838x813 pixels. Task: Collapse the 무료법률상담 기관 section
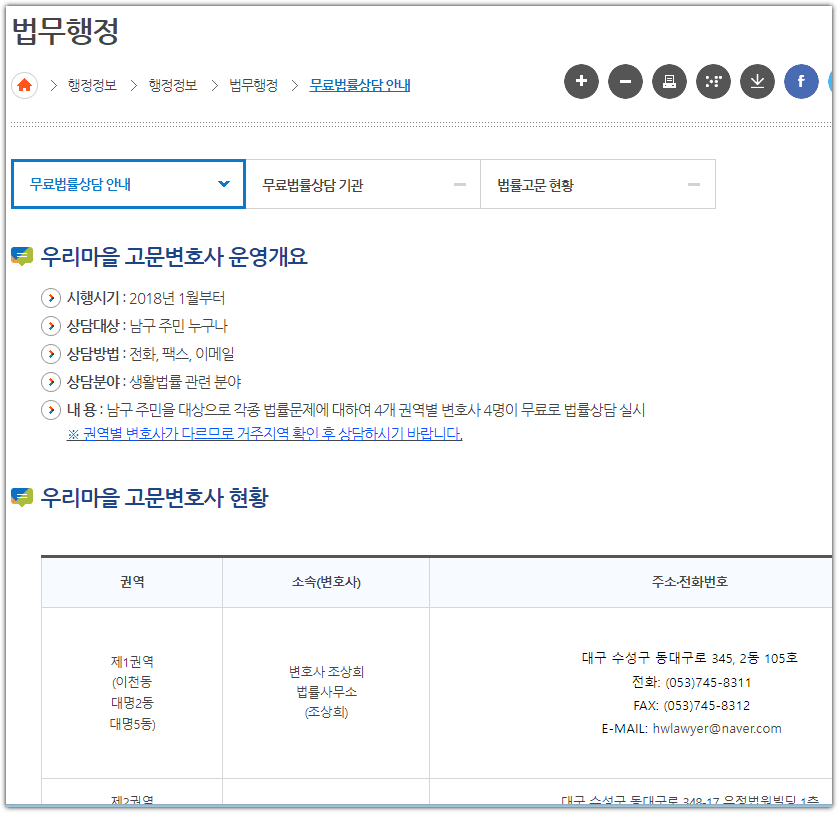[x=459, y=184]
